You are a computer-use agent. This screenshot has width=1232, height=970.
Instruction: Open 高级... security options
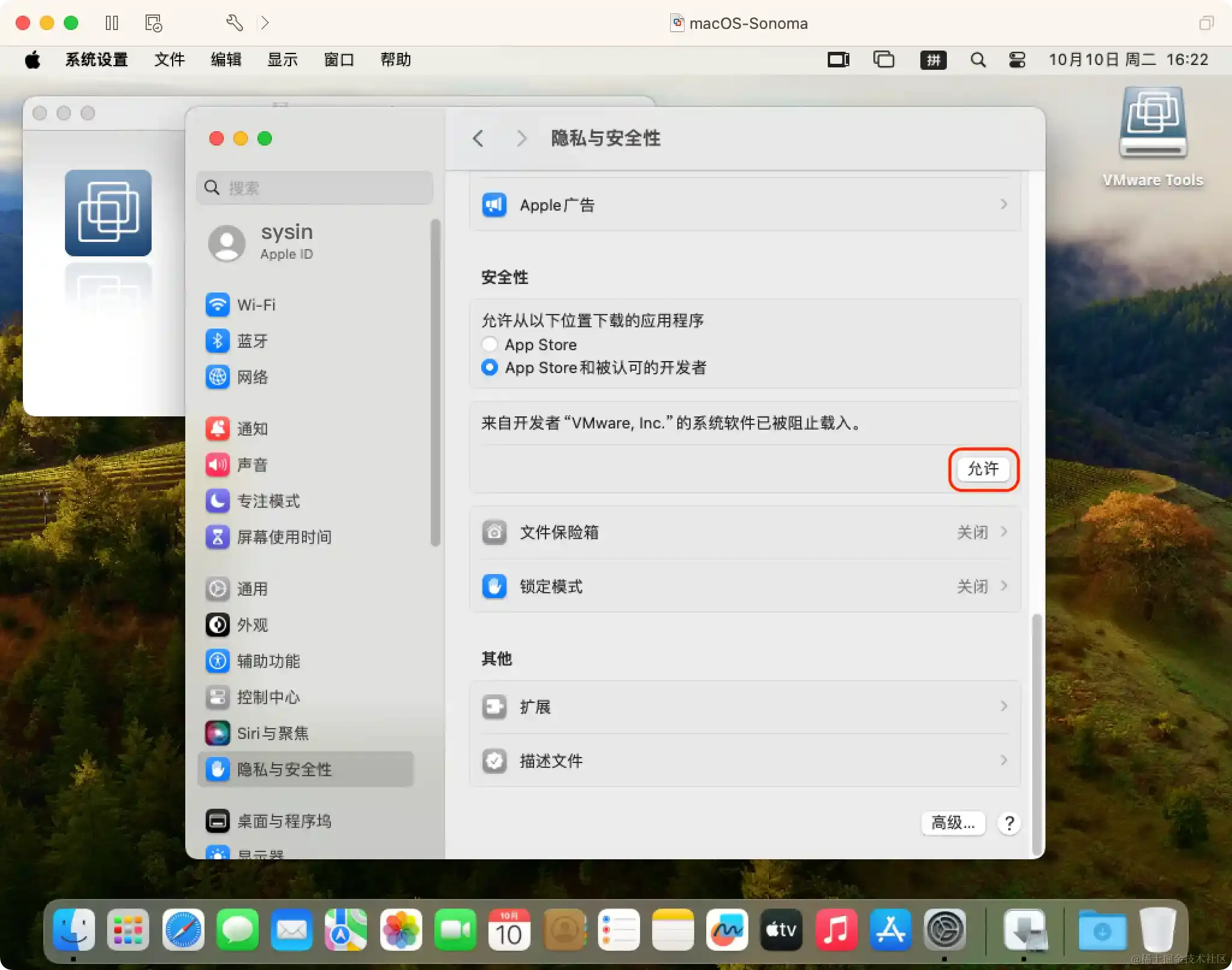(x=952, y=823)
